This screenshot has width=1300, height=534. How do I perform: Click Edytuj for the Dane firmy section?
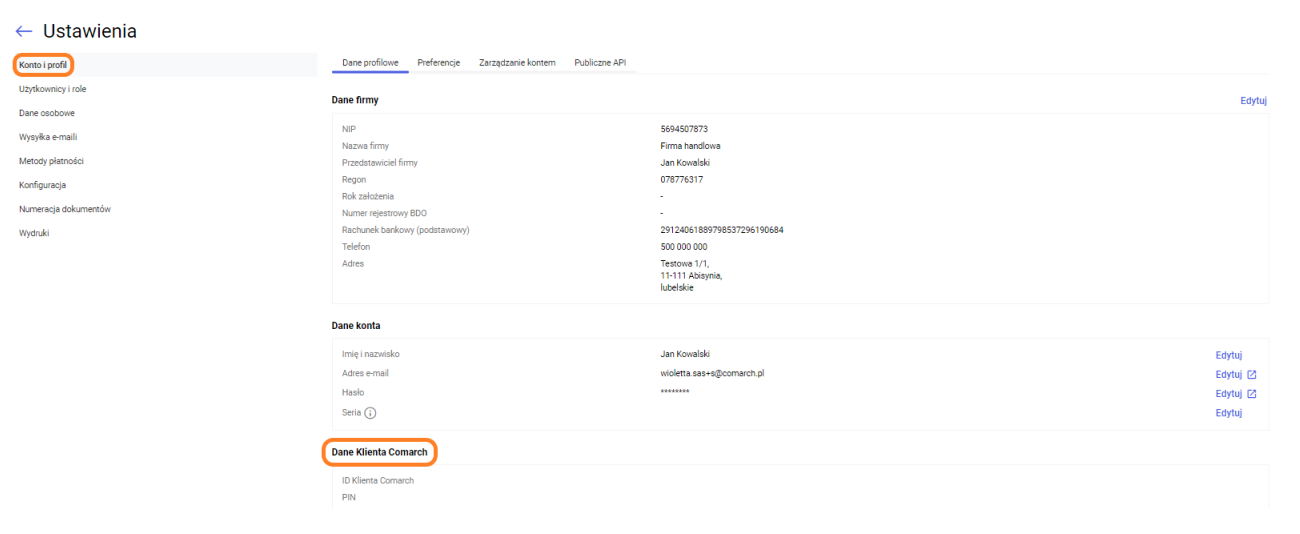[x=1253, y=101]
